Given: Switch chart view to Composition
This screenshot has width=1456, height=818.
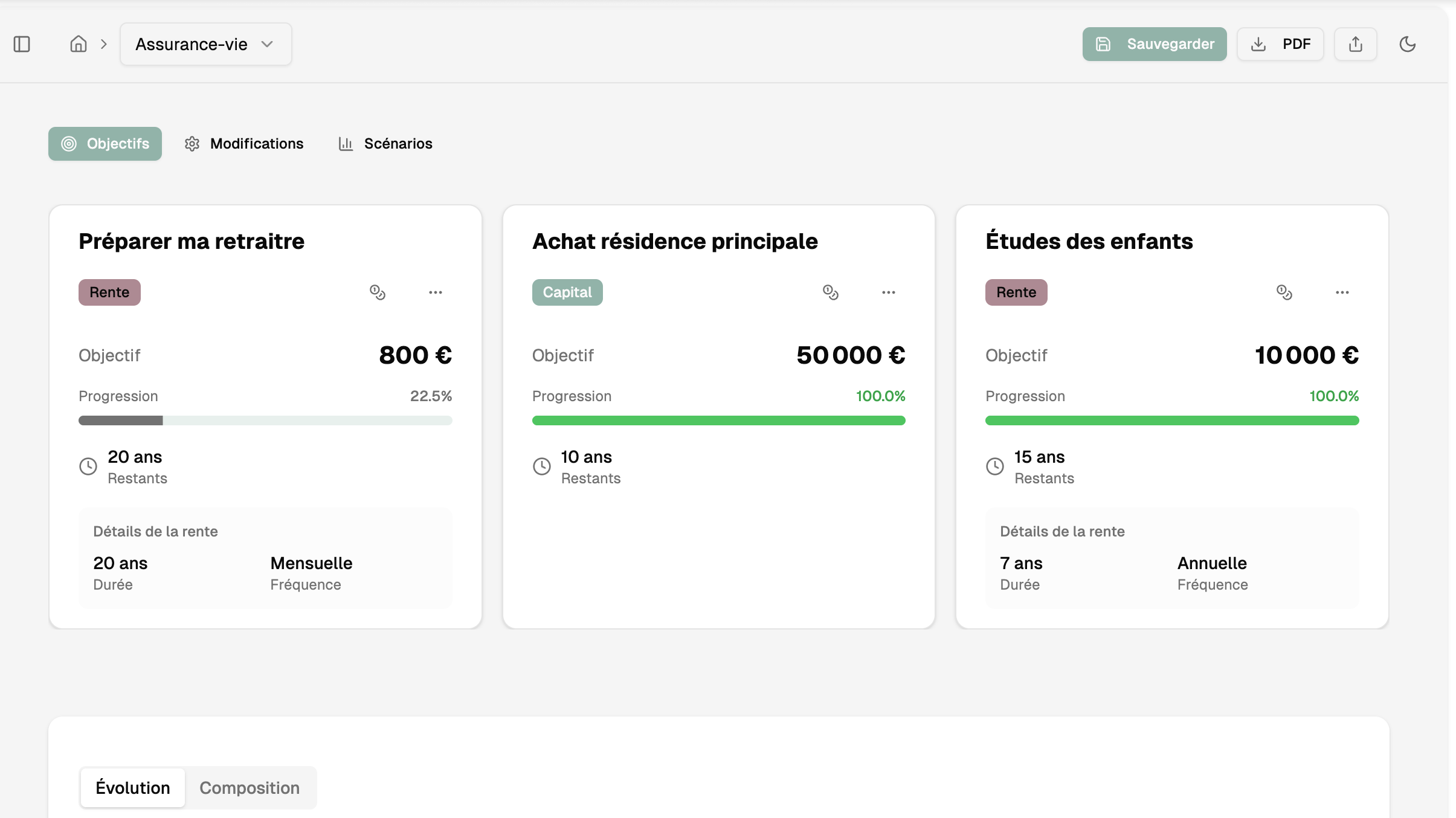Looking at the screenshot, I should coord(250,788).
